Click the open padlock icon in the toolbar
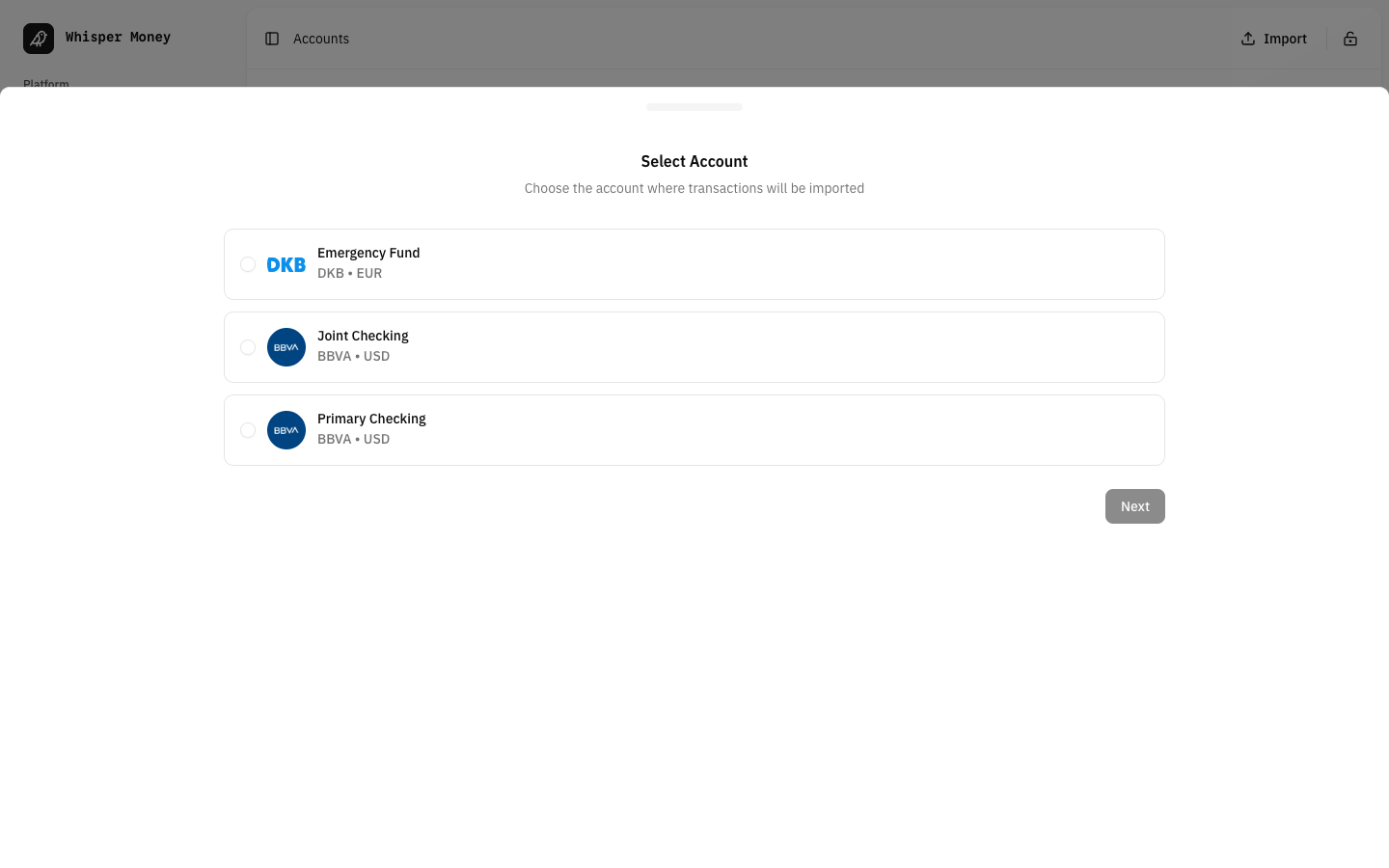The image size is (1389, 868). pyautogui.click(x=1350, y=39)
